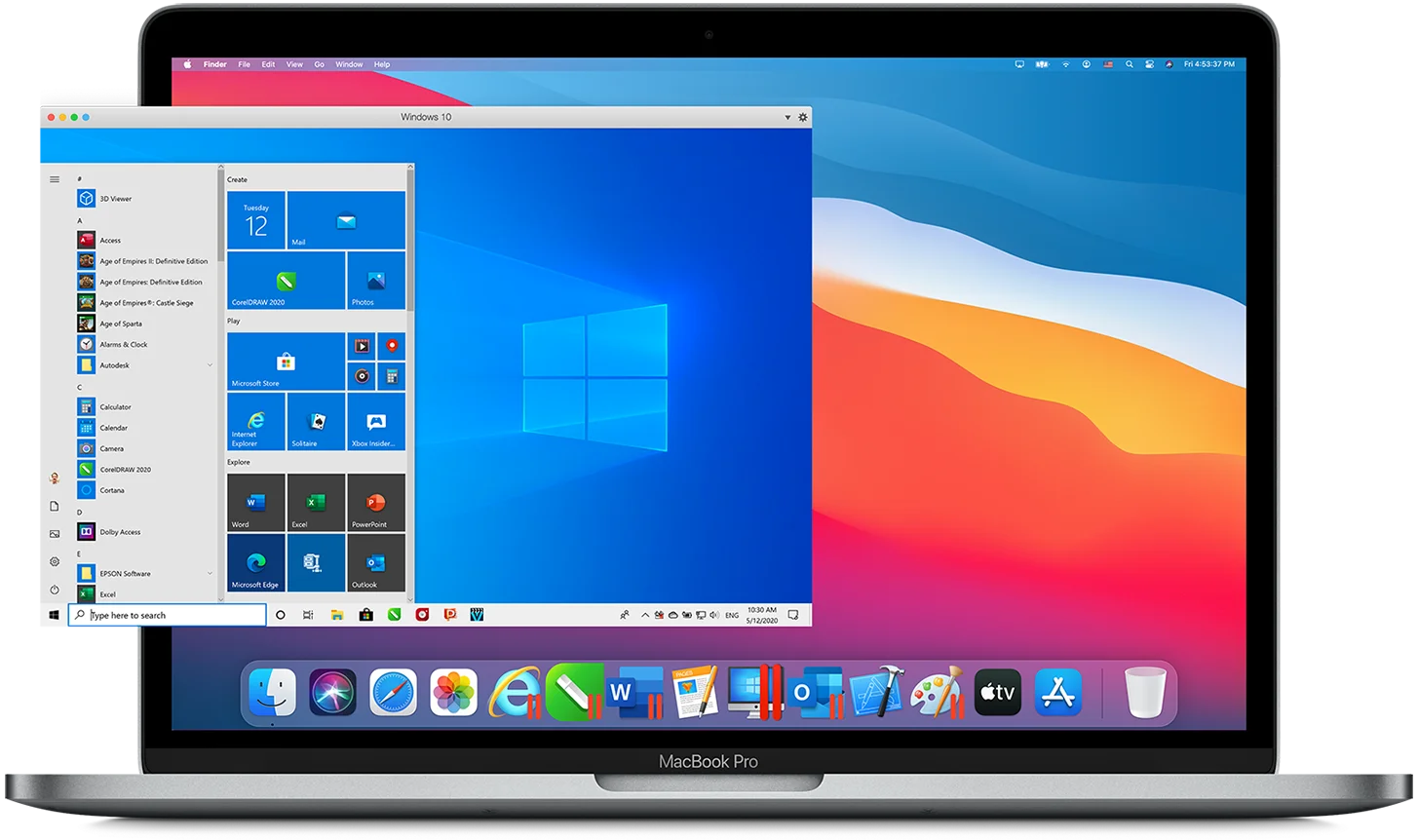Open Trash in the Dock
The height and width of the screenshot is (840, 1418).
pyautogui.click(x=1145, y=693)
